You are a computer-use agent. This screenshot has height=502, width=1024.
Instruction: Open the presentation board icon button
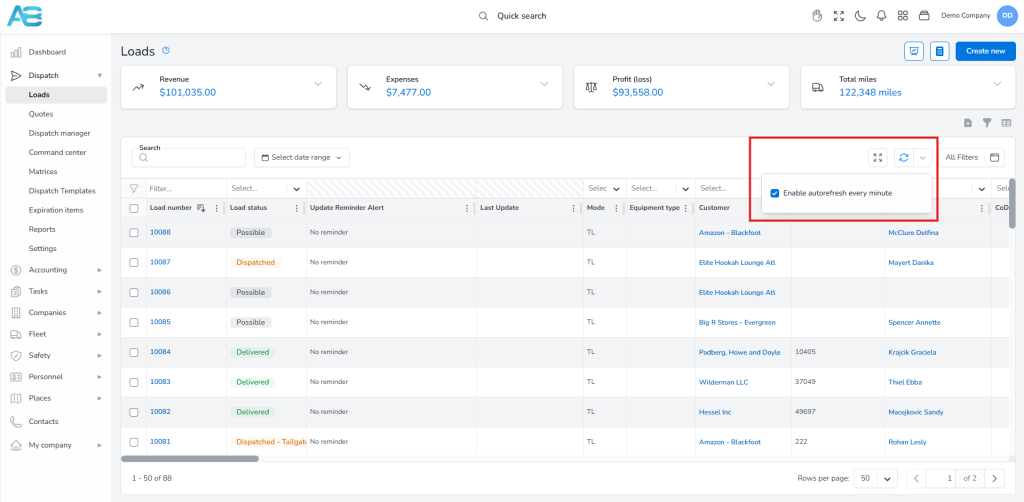tap(914, 51)
